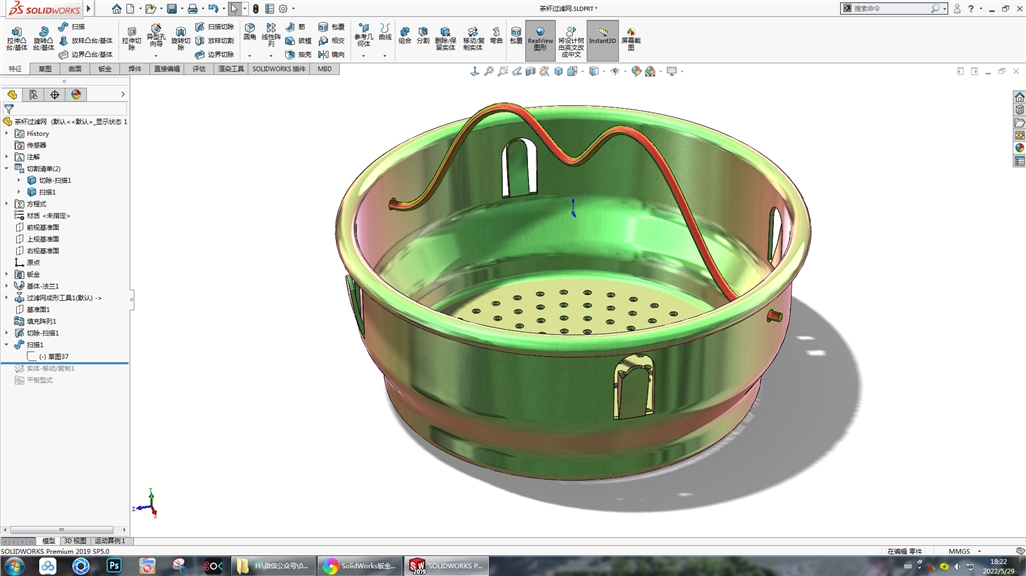Click the command search input field

point(891,9)
